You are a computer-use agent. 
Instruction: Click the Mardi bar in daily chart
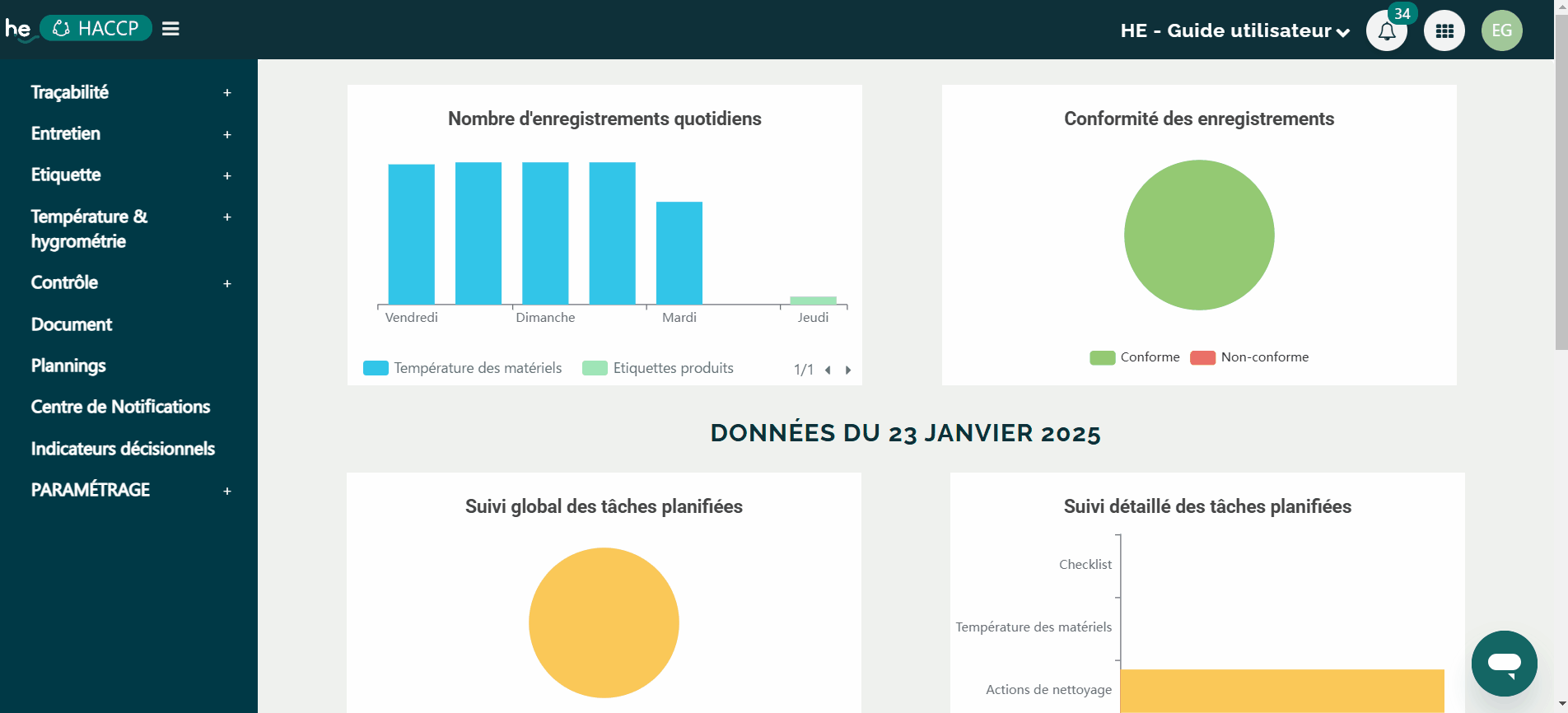pos(679,253)
